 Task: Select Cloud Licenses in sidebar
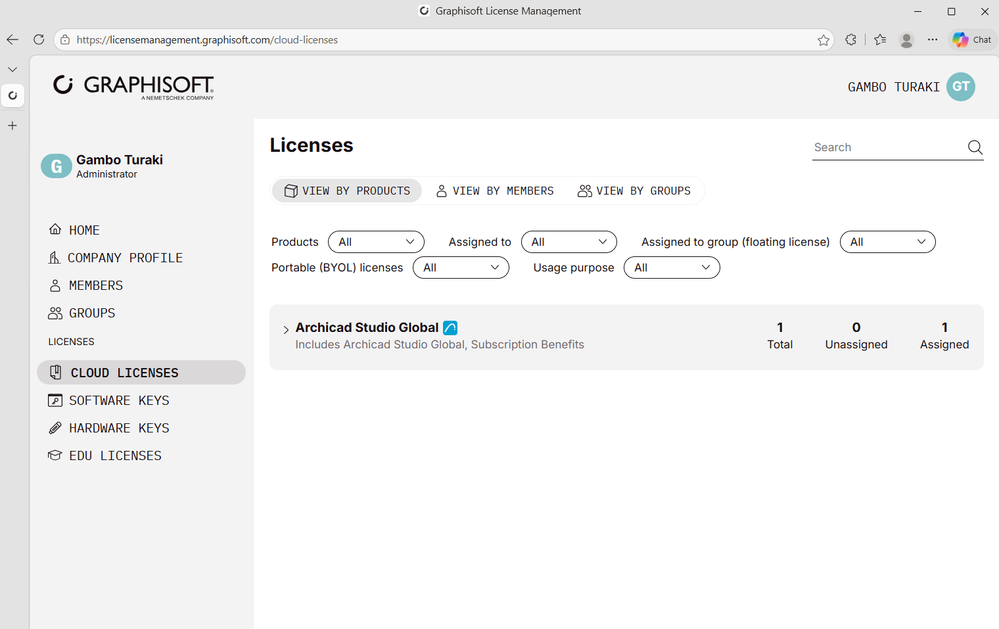point(141,373)
